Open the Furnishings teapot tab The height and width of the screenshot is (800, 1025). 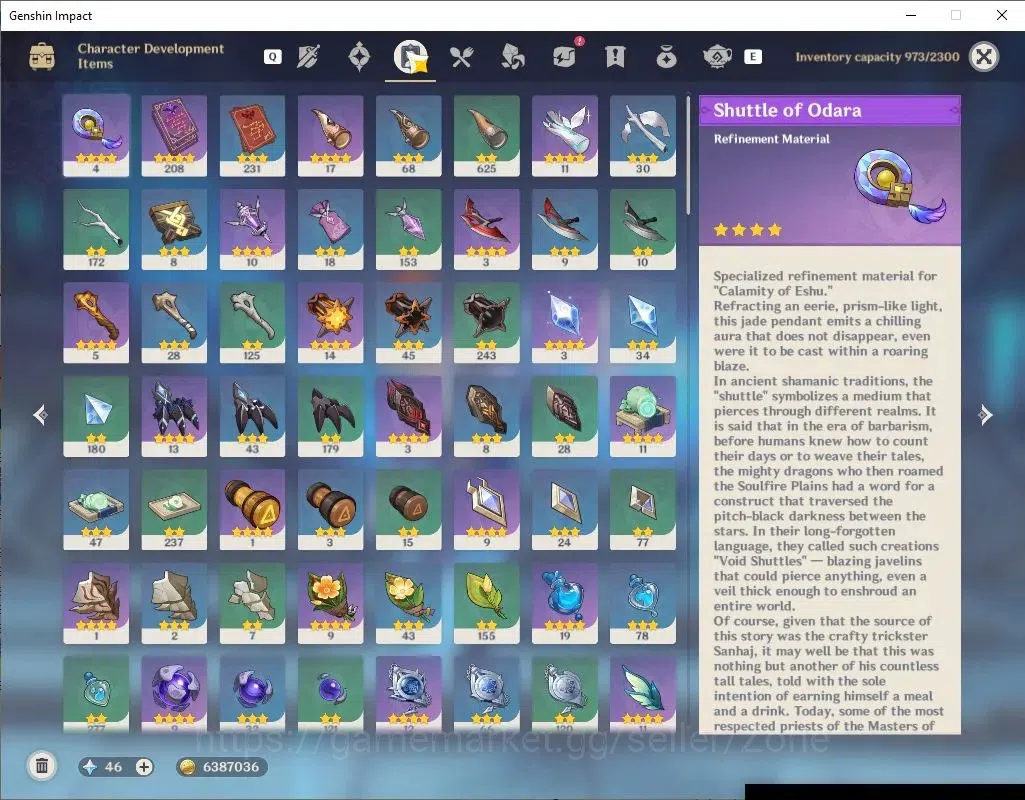717,57
